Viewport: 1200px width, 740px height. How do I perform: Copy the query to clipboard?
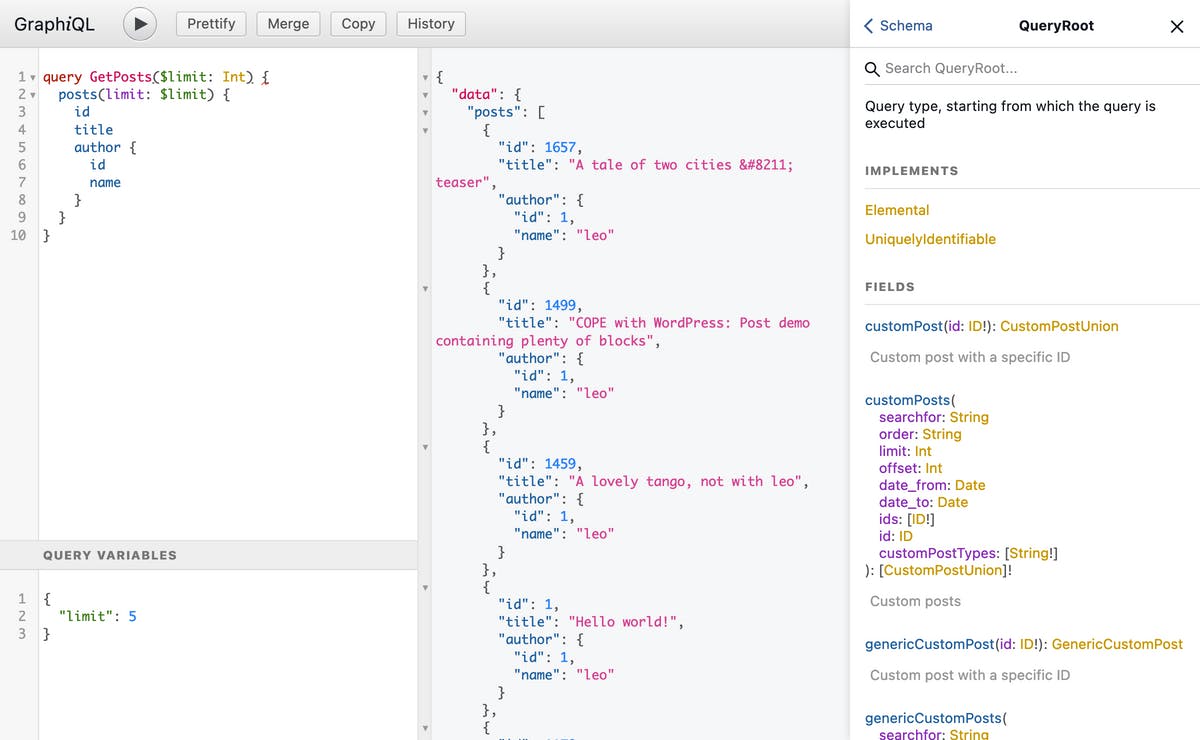tap(357, 23)
